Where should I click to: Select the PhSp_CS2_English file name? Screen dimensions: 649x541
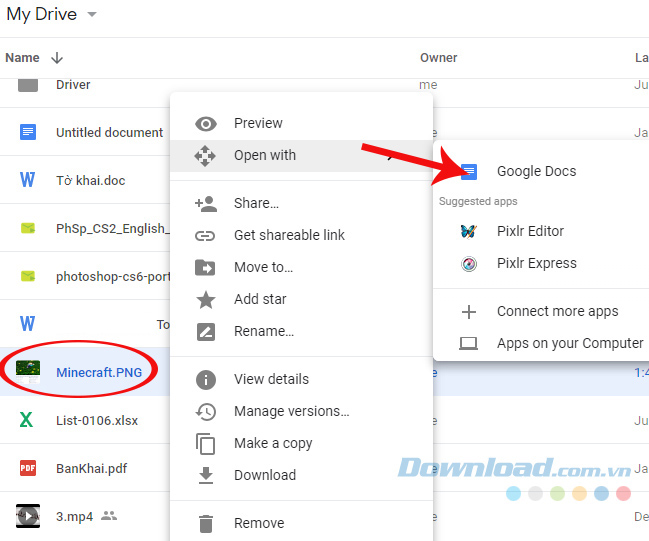click(113, 228)
